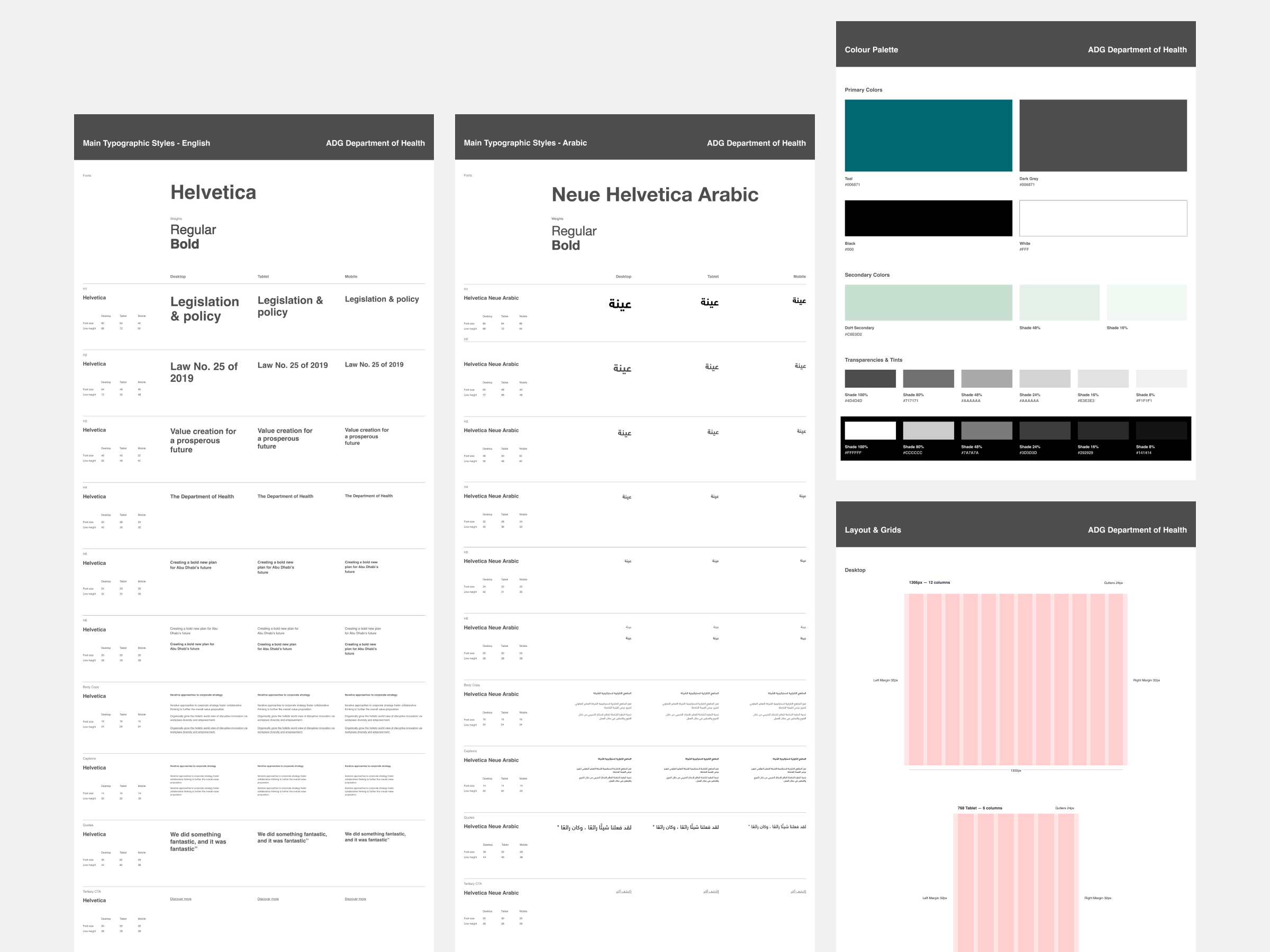Screen dimensions: 1270x952
Task: Click desktop H5 "Creating a bold new plan"
Action: click(193, 565)
